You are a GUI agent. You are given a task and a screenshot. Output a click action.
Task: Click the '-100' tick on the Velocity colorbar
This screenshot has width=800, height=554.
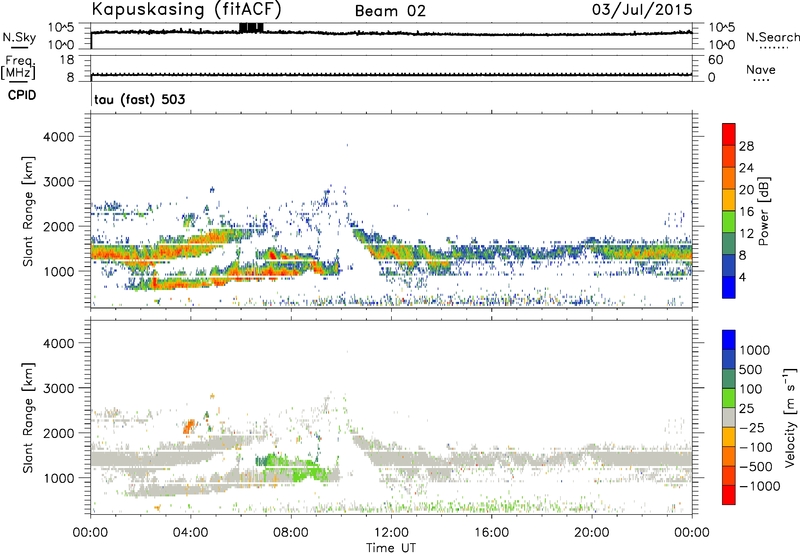(756, 447)
